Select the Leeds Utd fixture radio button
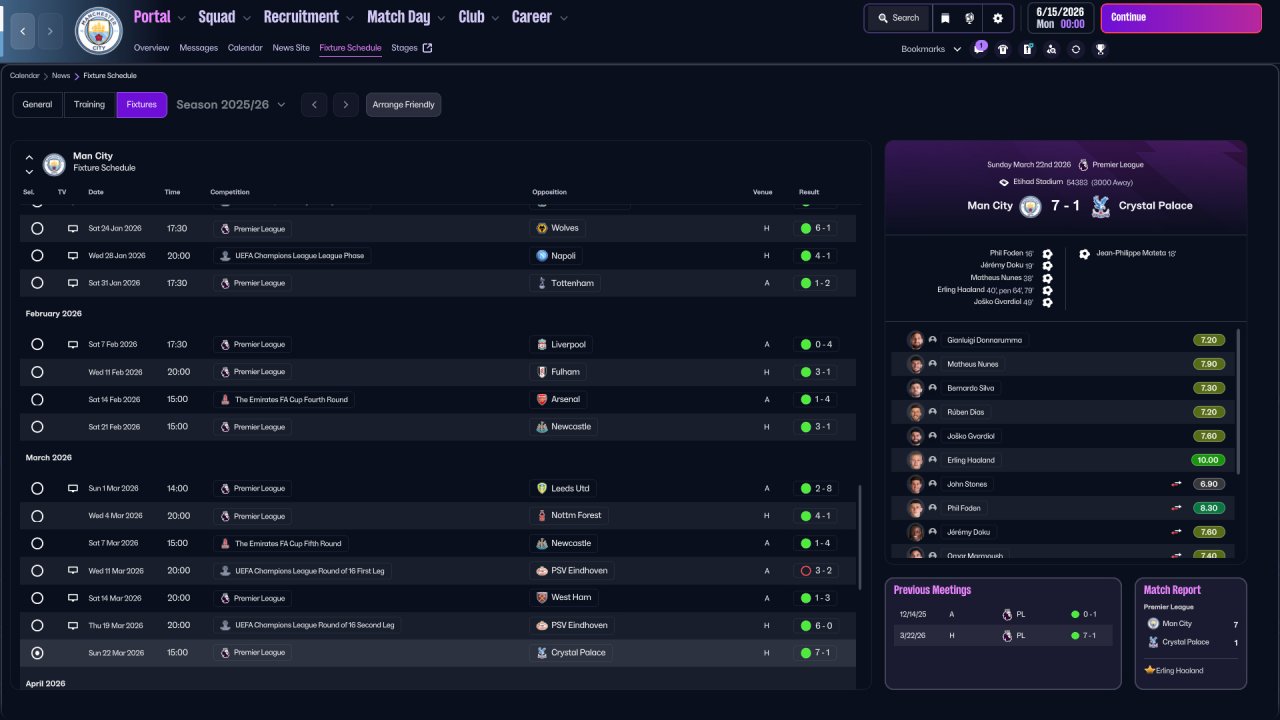Screen dimensions: 1280x720 (x=37, y=489)
